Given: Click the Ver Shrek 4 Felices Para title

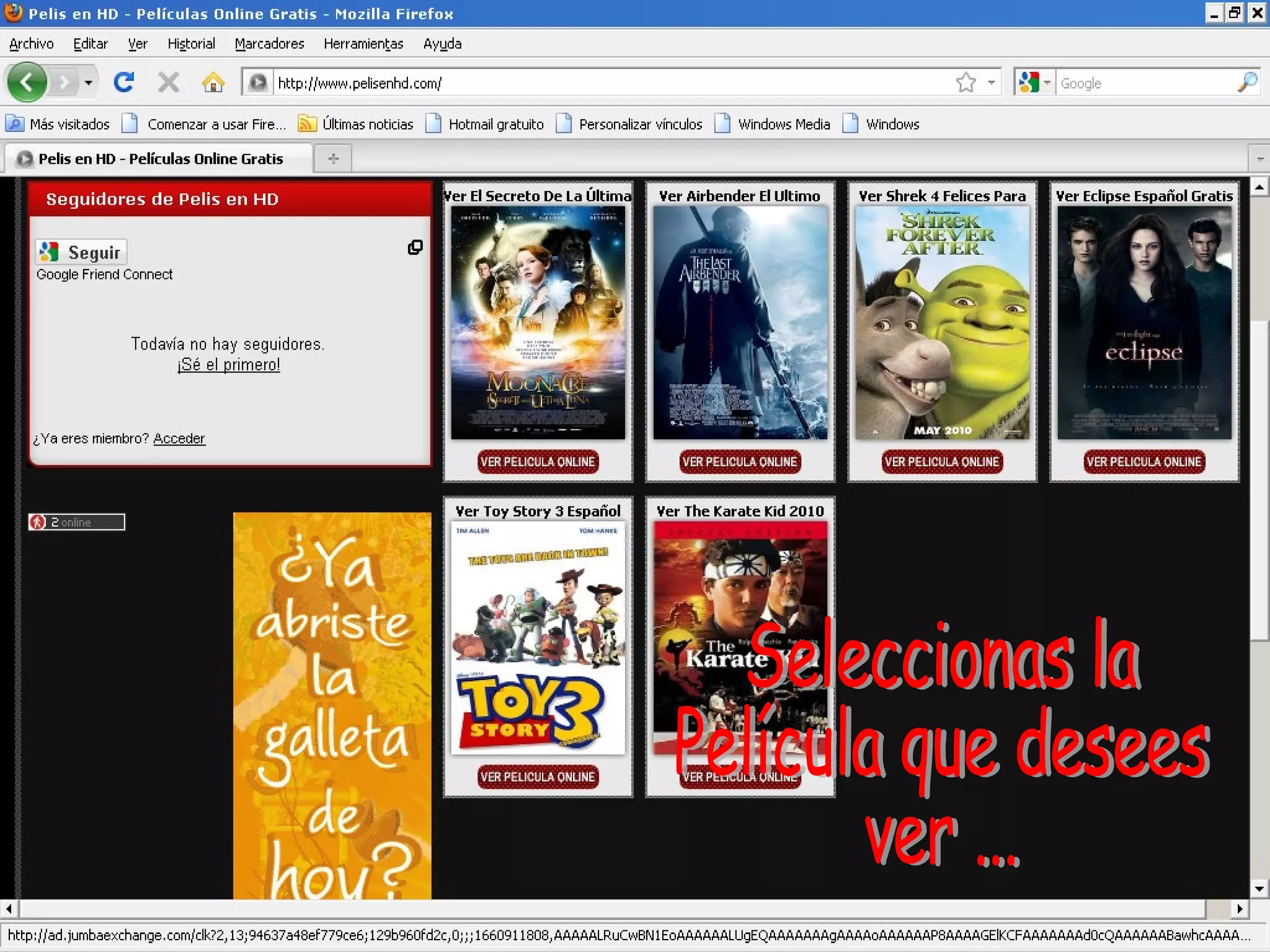Looking at the screenshot, I should click(x=942, y=196).
